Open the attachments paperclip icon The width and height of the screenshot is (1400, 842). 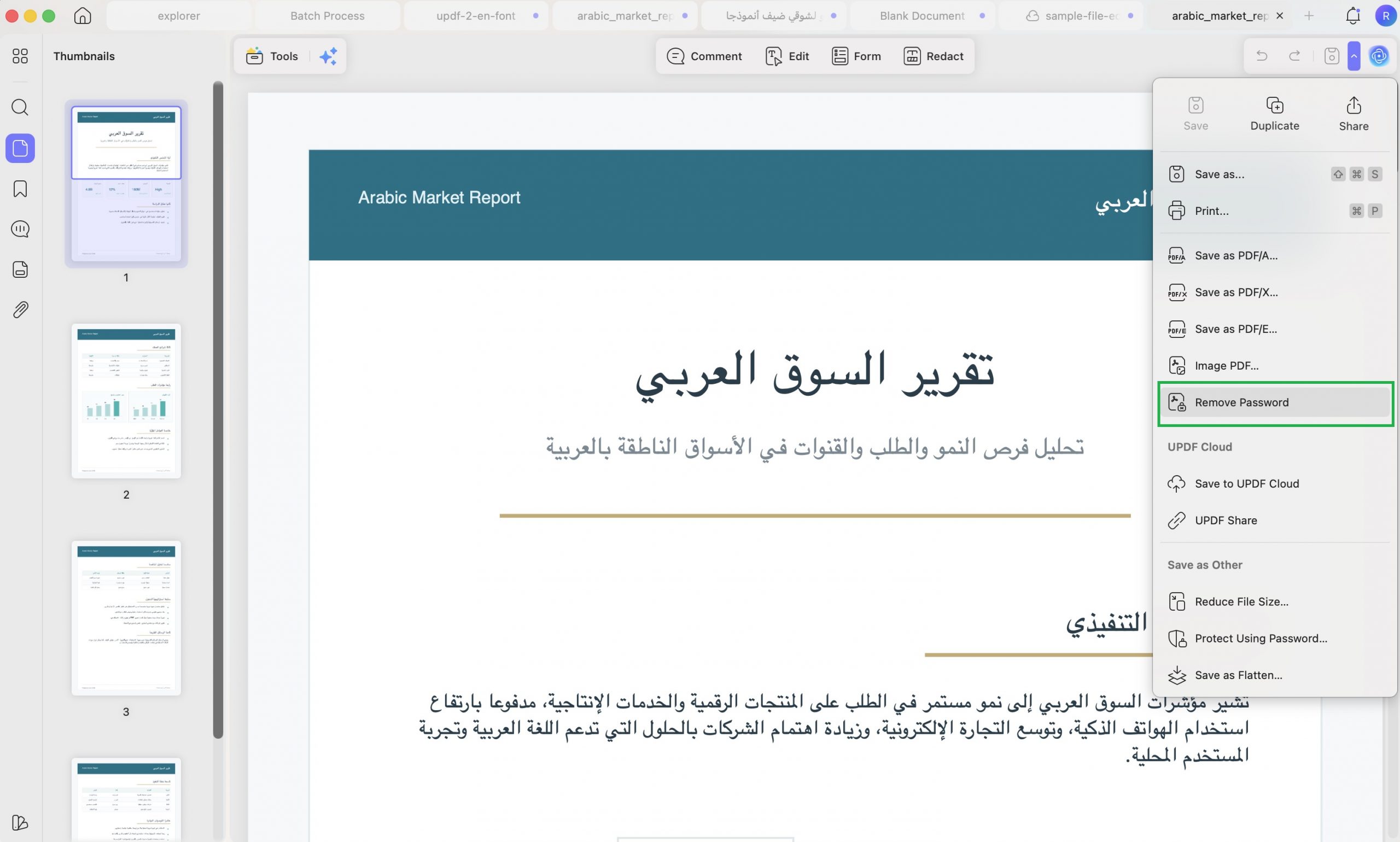(20, 310)
